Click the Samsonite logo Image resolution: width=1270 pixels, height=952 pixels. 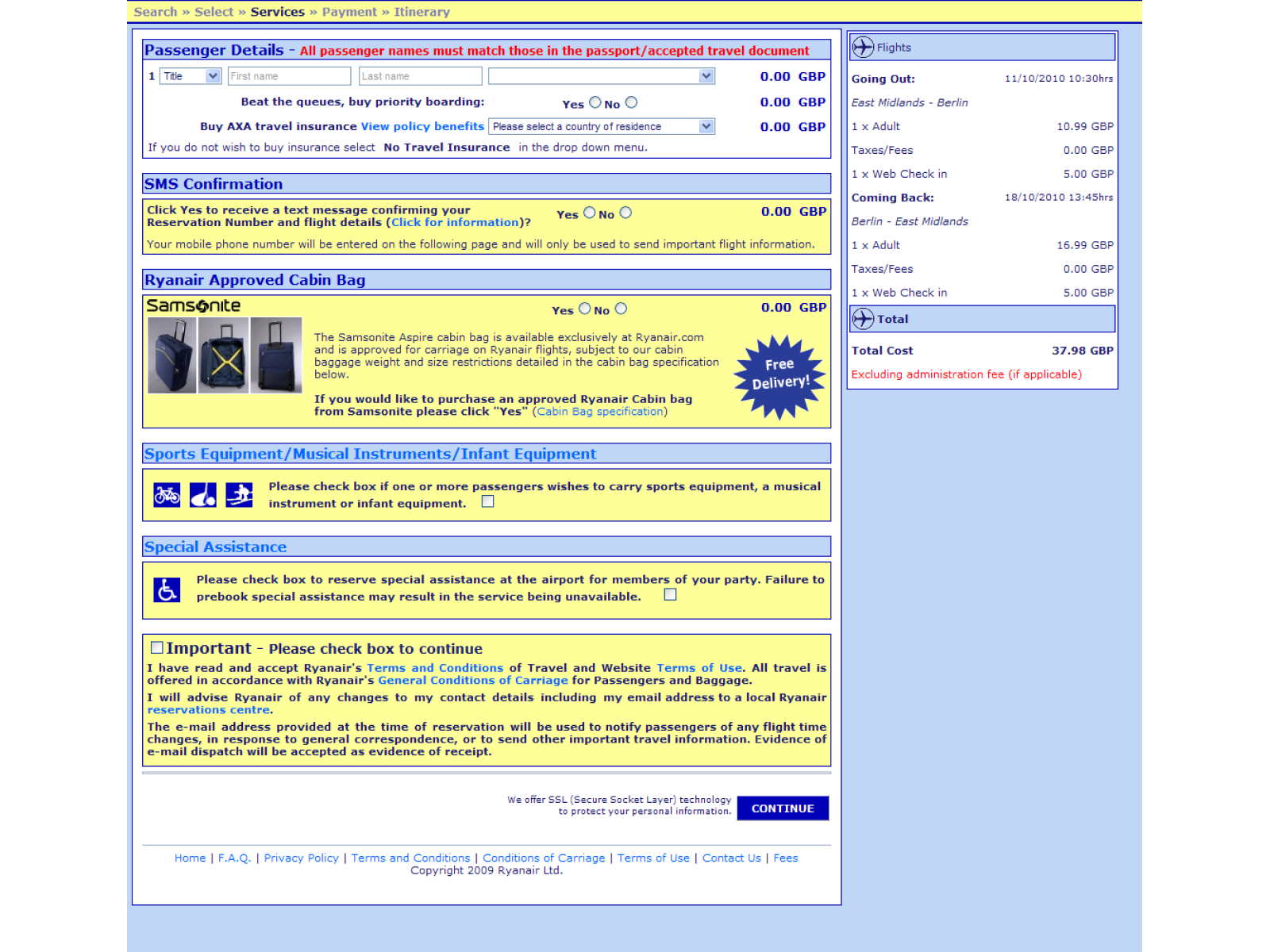click(194, 305)
